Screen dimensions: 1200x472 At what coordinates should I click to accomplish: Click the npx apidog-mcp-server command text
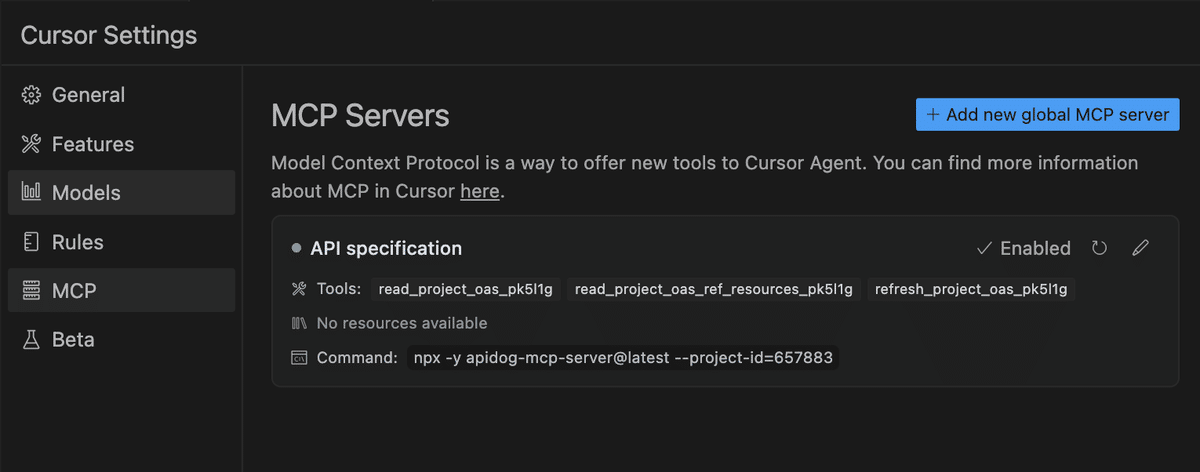(622, 358)
